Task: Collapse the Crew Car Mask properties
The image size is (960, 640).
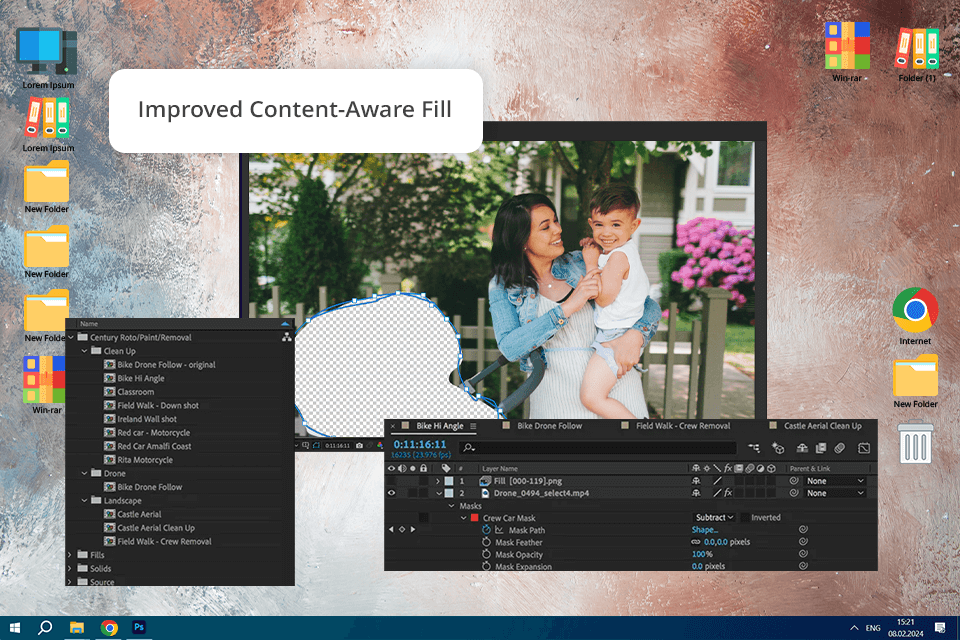Action: point(463,518)
